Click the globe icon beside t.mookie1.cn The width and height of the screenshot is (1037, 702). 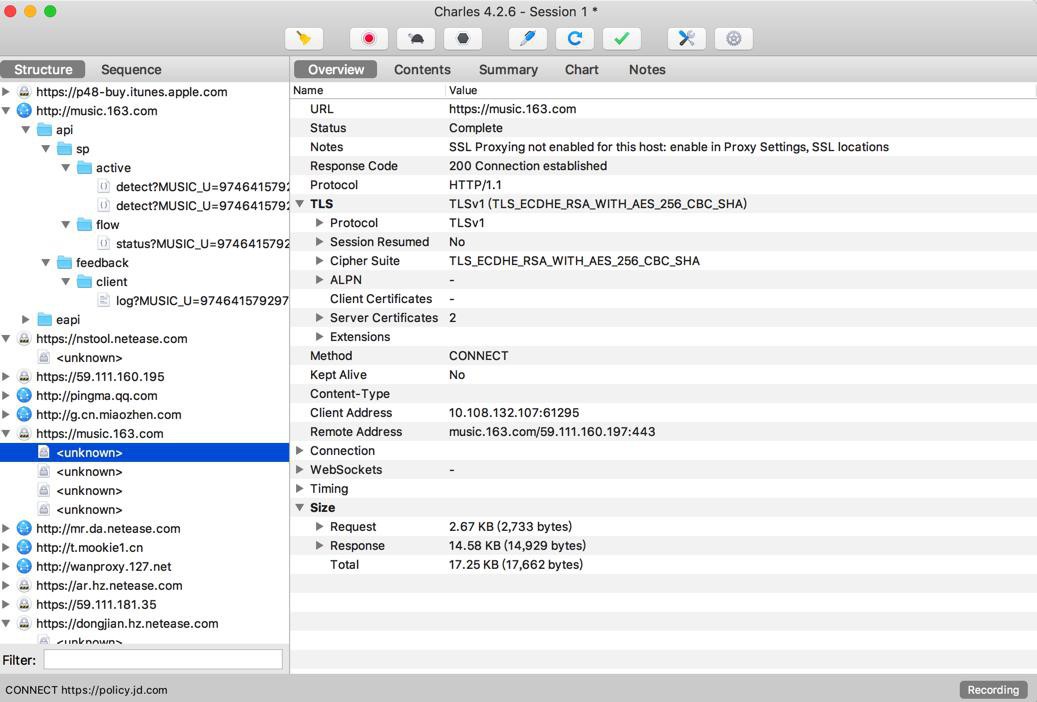24,547
